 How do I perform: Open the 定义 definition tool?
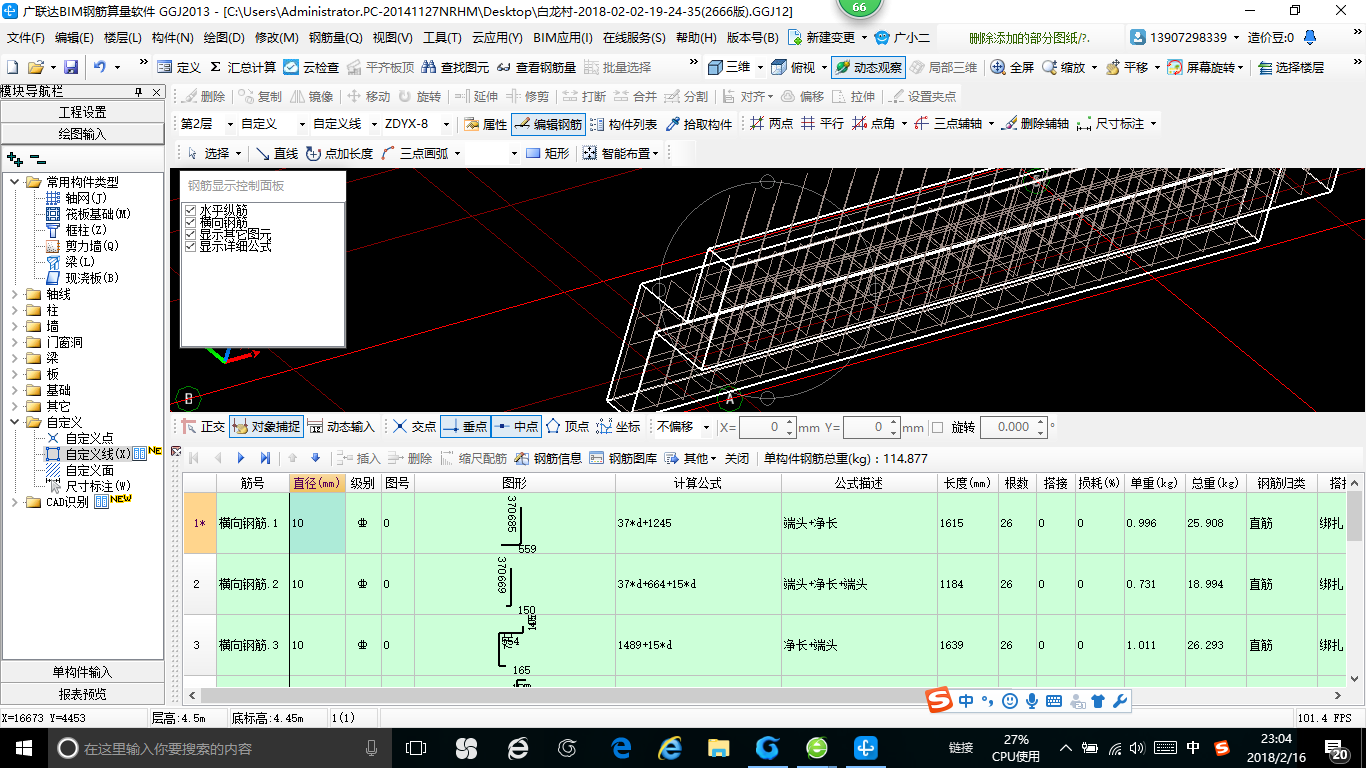point(179,67)
